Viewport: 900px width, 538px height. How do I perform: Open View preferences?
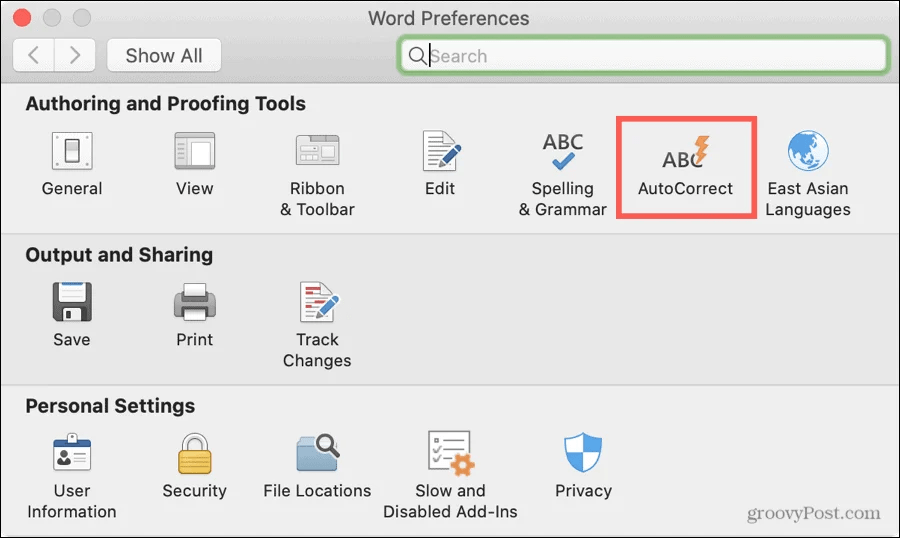pyautogui.click(x=195, y=164)
